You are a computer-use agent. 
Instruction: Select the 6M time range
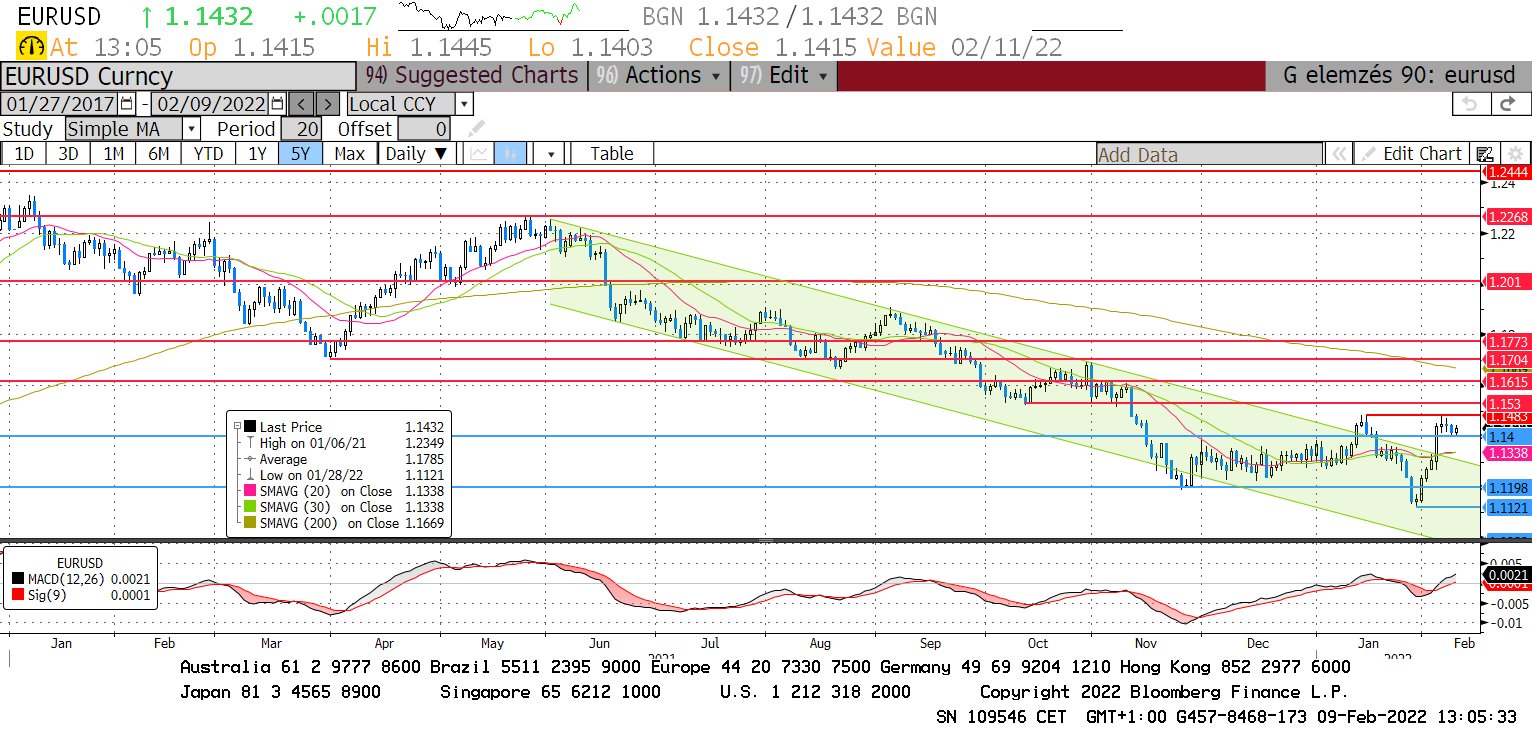point(158,153)
